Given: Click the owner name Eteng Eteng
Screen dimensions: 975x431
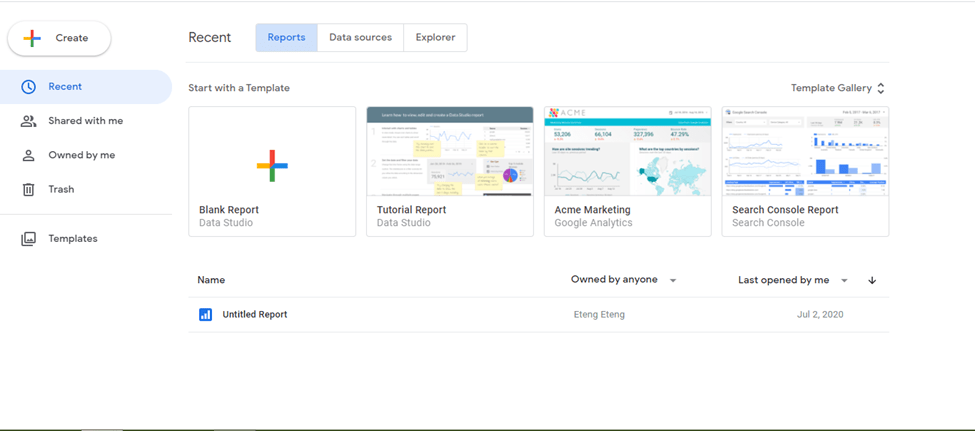Looking at the screenshot, I should pyautogui.click(x=599, y=315).
